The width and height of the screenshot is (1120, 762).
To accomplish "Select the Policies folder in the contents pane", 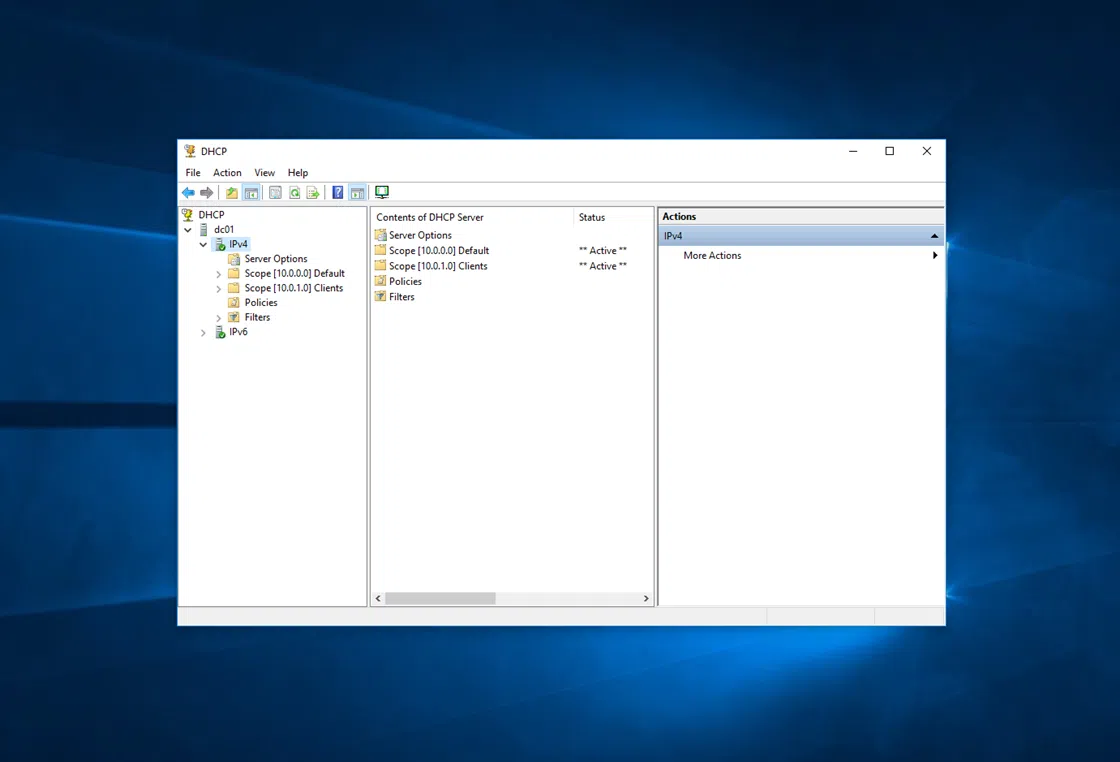I will 404,281.
